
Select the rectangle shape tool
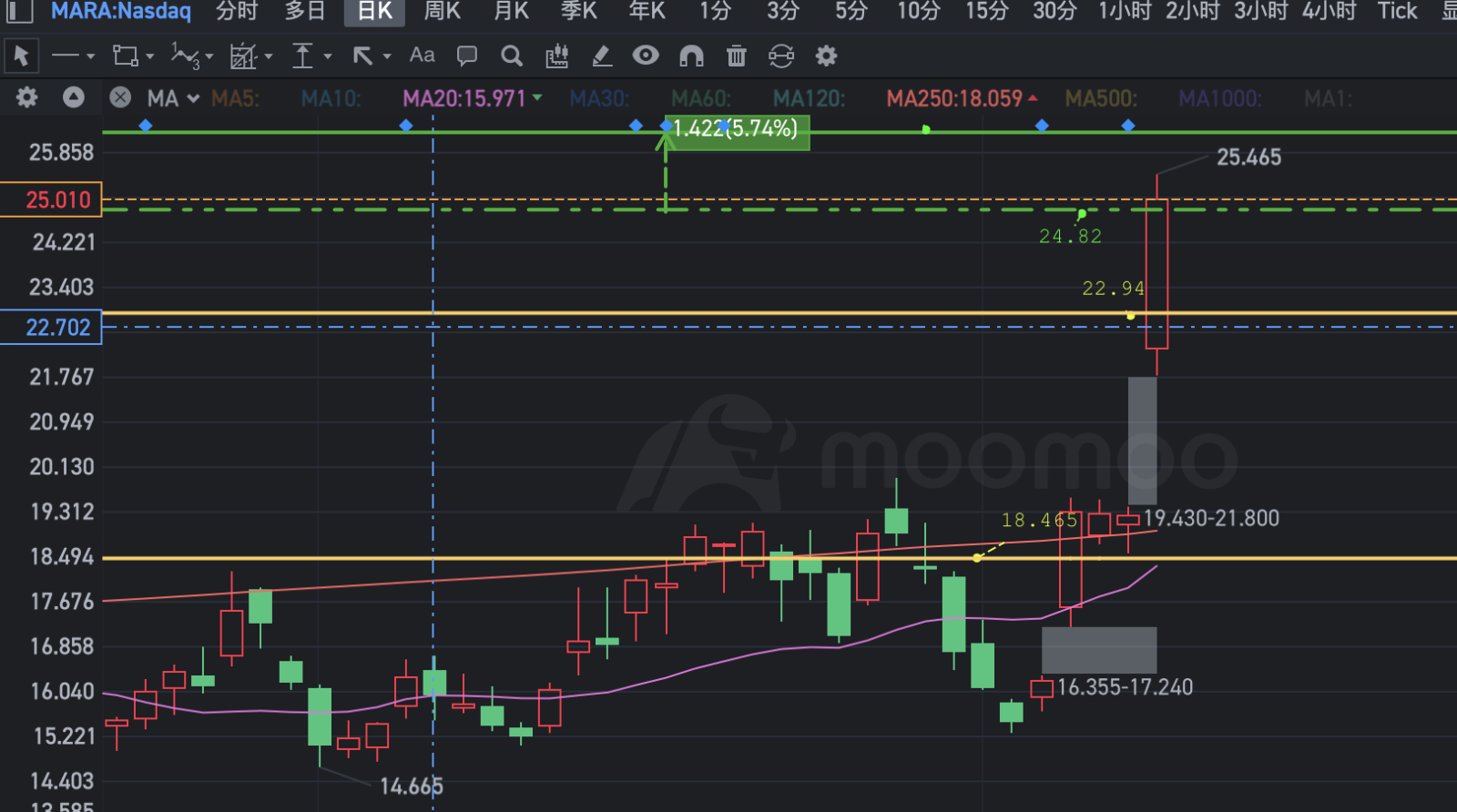click(x=126, y=56)
